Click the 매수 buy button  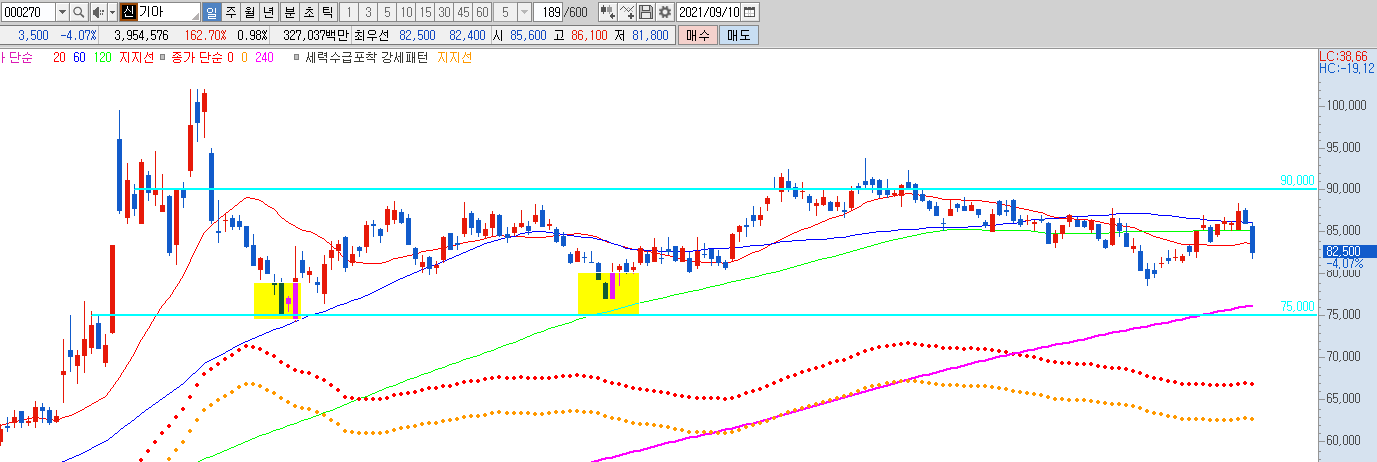(x=697, y=35)
